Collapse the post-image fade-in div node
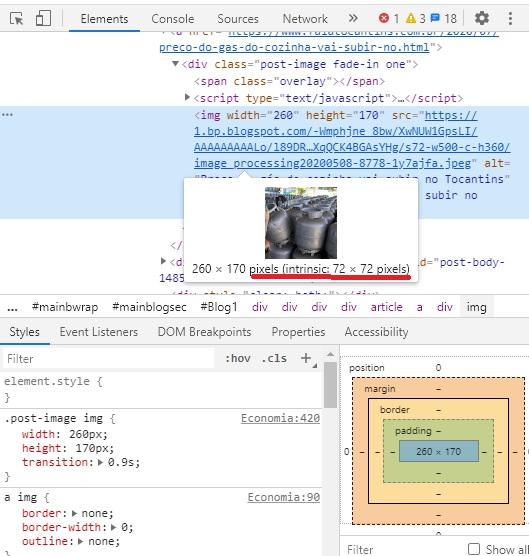 175,64
